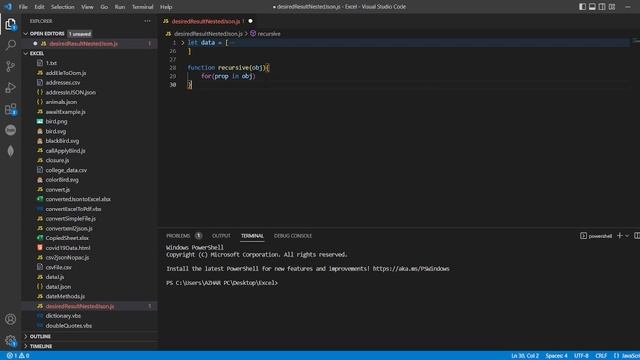Switch to the Debug Console tab

(293, 236)
